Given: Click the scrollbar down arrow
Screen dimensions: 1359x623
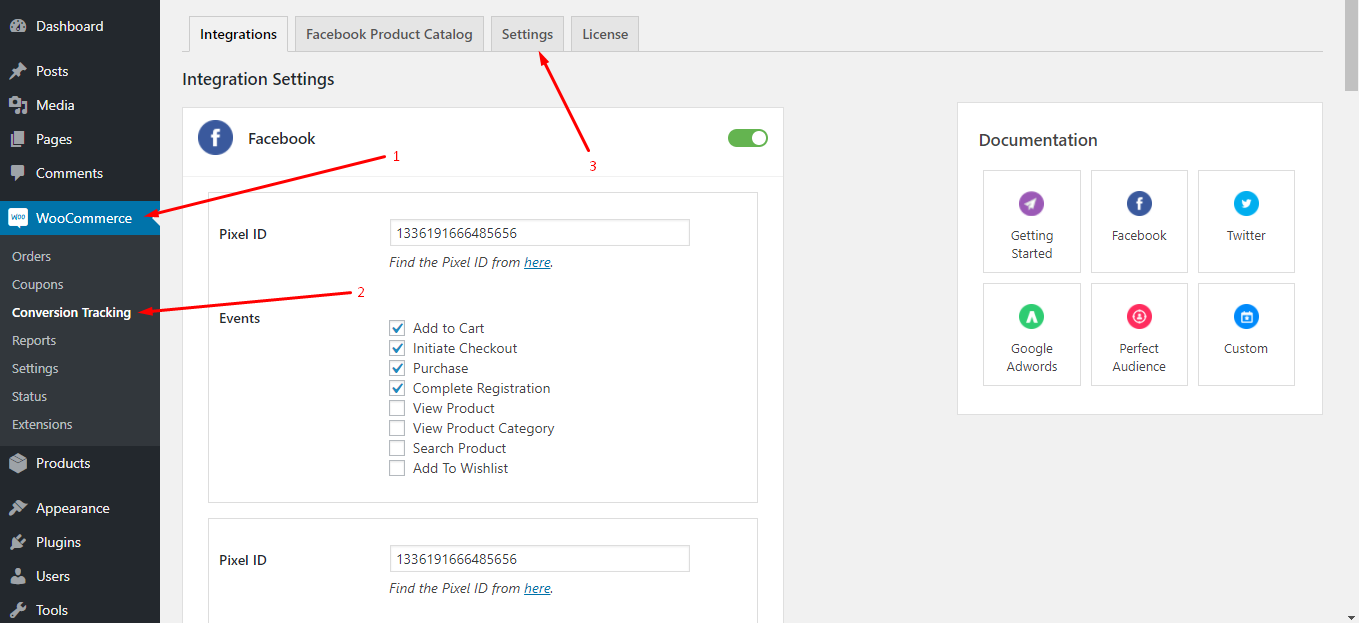Looking at the screenshot, I should 1350,615.
